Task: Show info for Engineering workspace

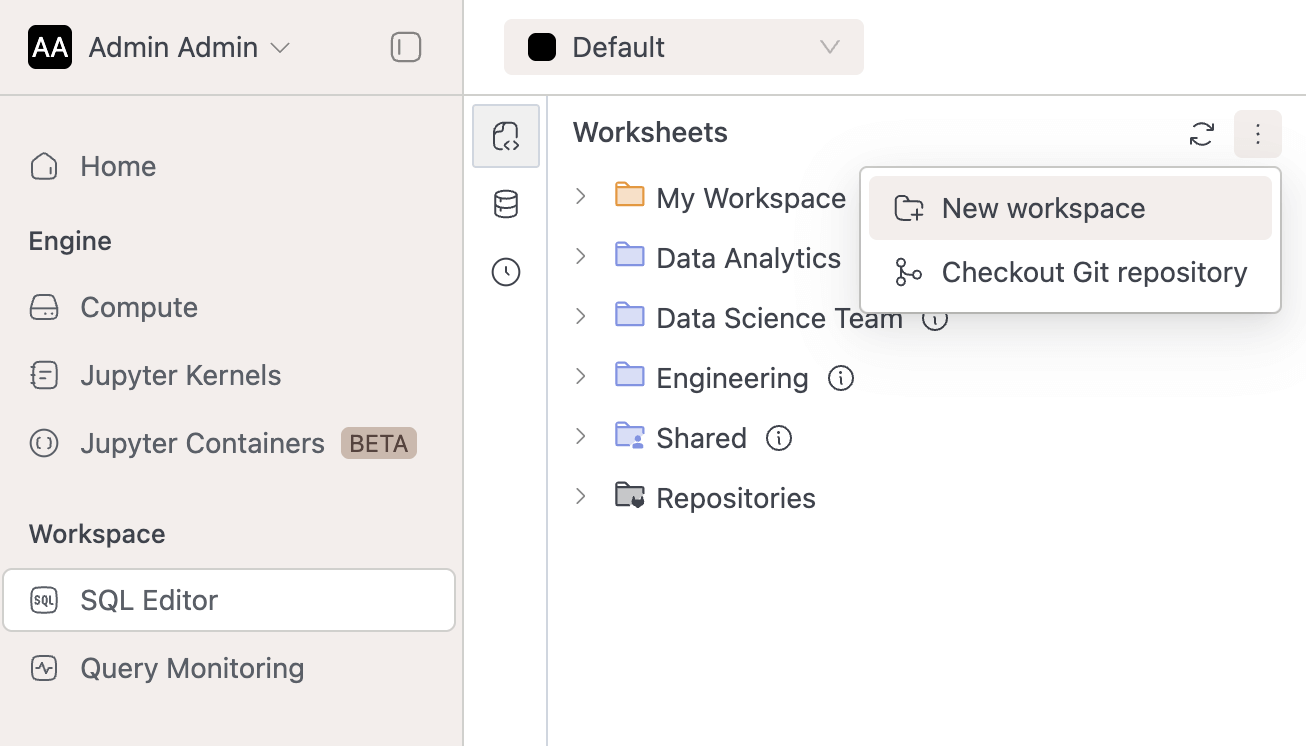Action: (x=841, y=378)
